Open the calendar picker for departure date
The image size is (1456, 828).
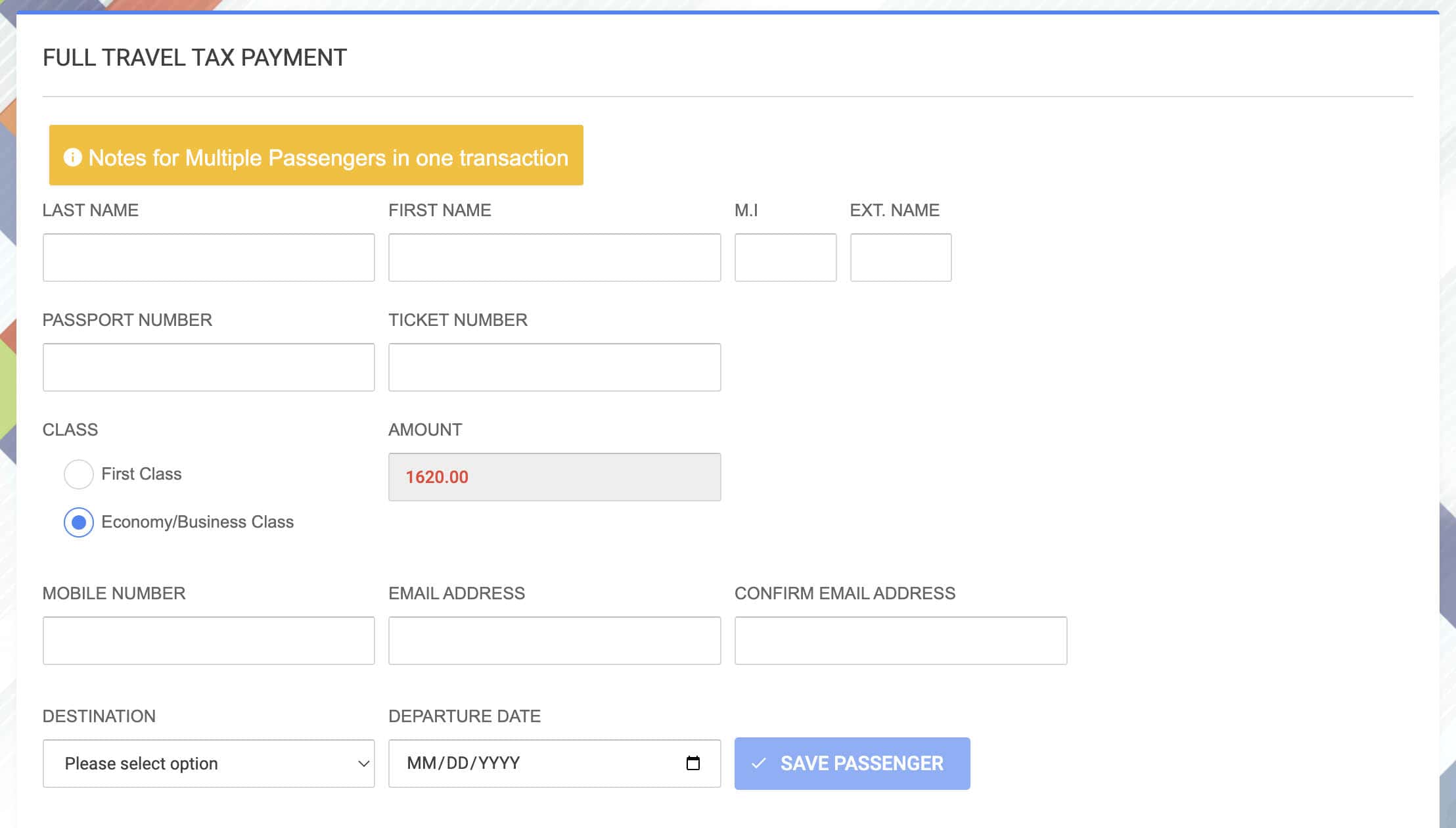[x=693, y=763]
